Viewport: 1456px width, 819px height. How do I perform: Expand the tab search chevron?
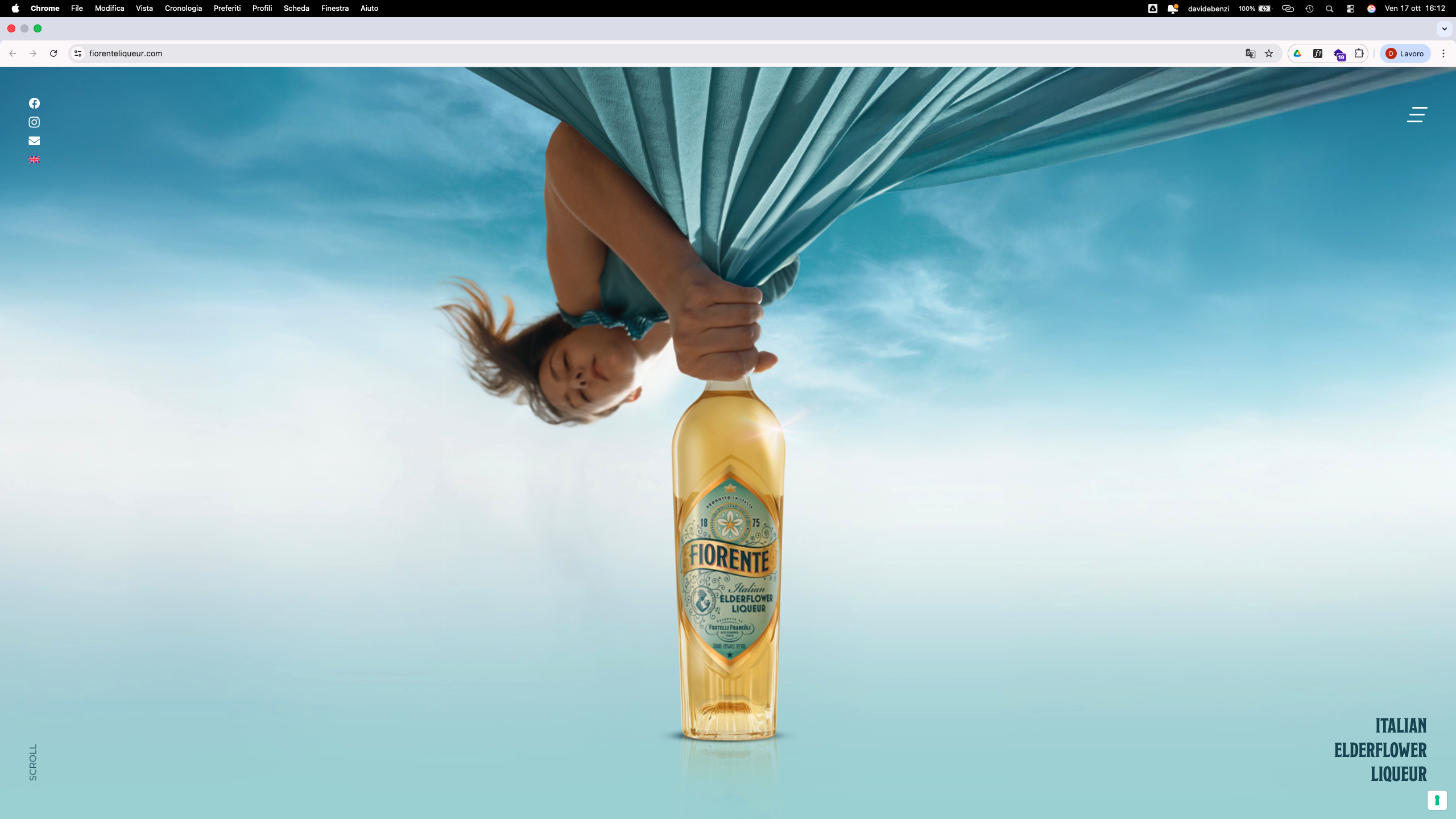(x=1444, y=28)
